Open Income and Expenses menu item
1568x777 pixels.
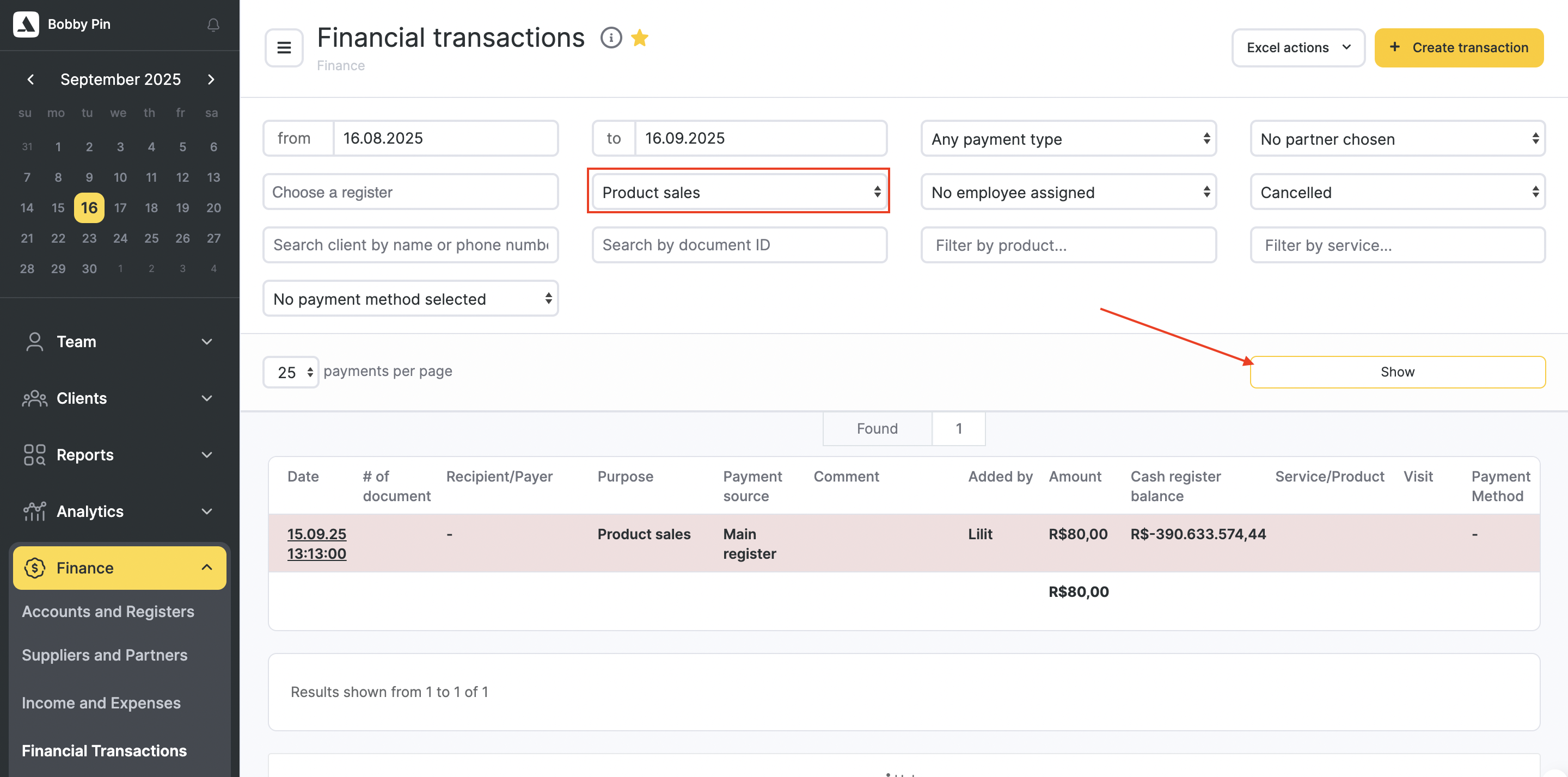coord(101,702)
